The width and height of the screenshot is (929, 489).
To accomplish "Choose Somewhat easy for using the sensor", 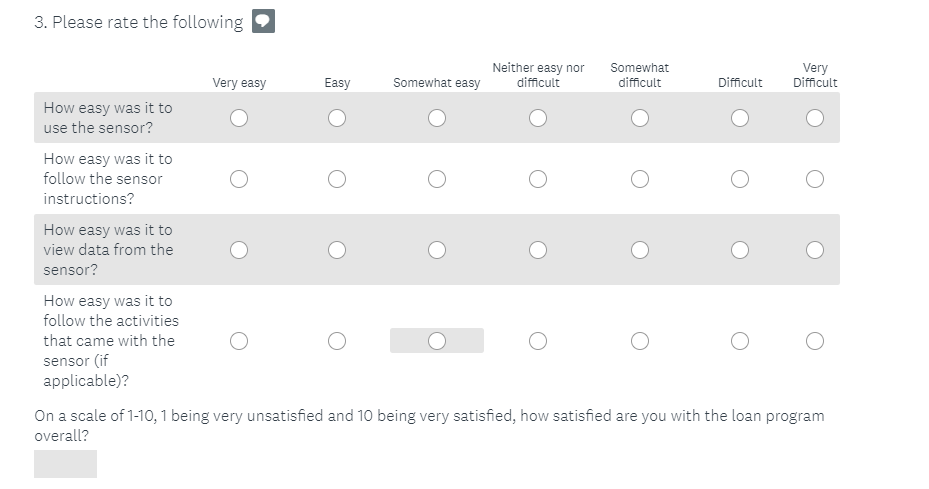I will 436,118.
